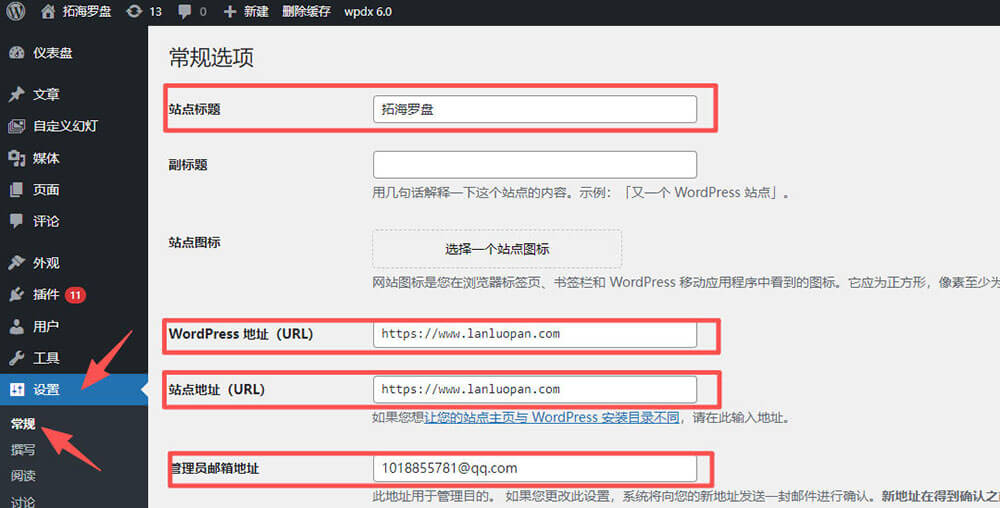
Task: Open the 阅读 settings submenu
Action: (x=22, y=476)
